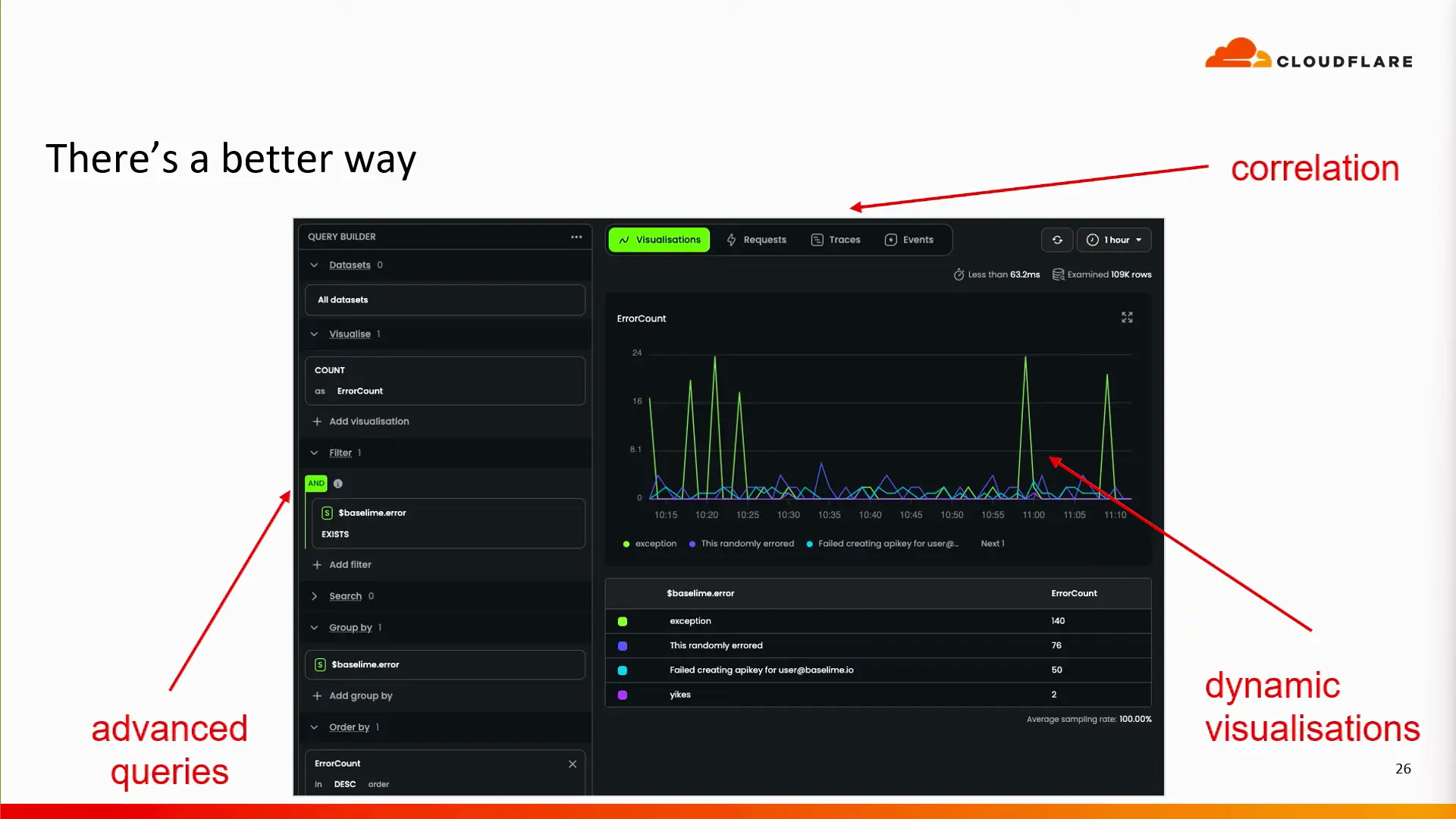Click the info icon beside AND
Viewport: 1456px width, 819px height.
[338, 484]
